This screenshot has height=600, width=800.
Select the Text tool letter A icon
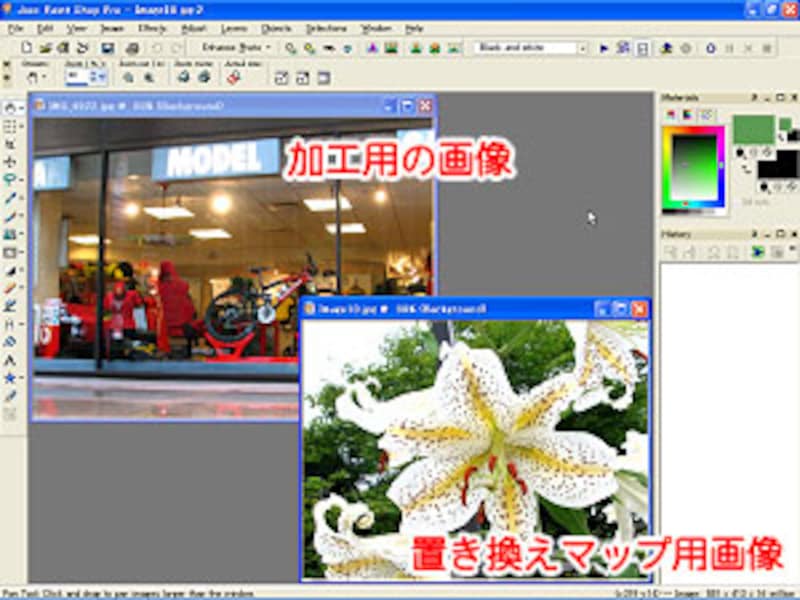(9, 360)
